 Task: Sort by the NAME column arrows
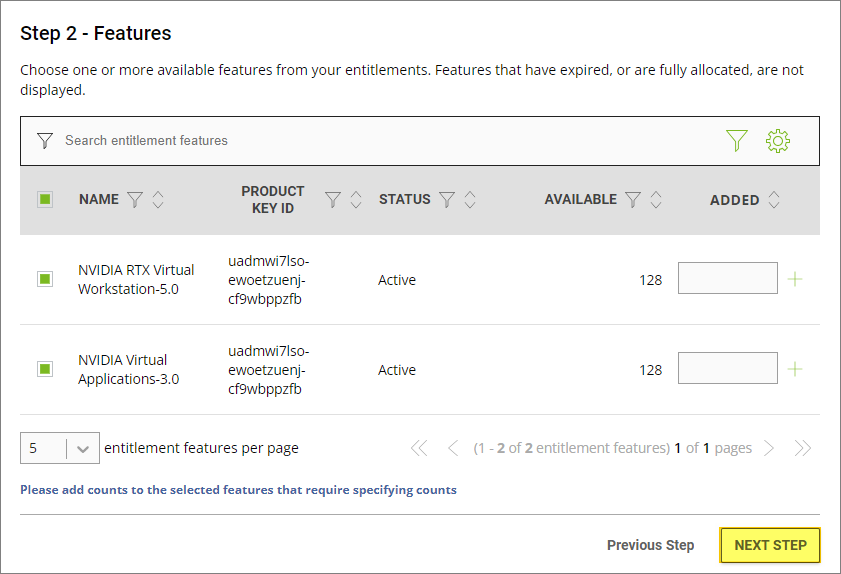157,200
